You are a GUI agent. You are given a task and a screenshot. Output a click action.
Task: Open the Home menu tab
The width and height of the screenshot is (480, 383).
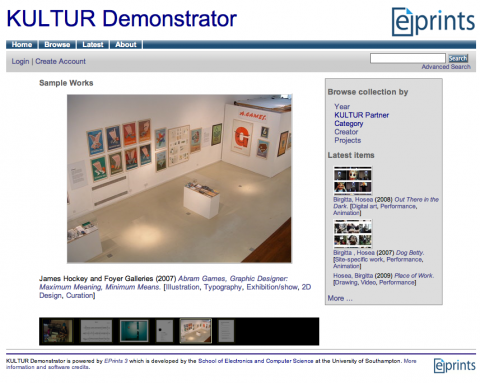pos(22,45)
